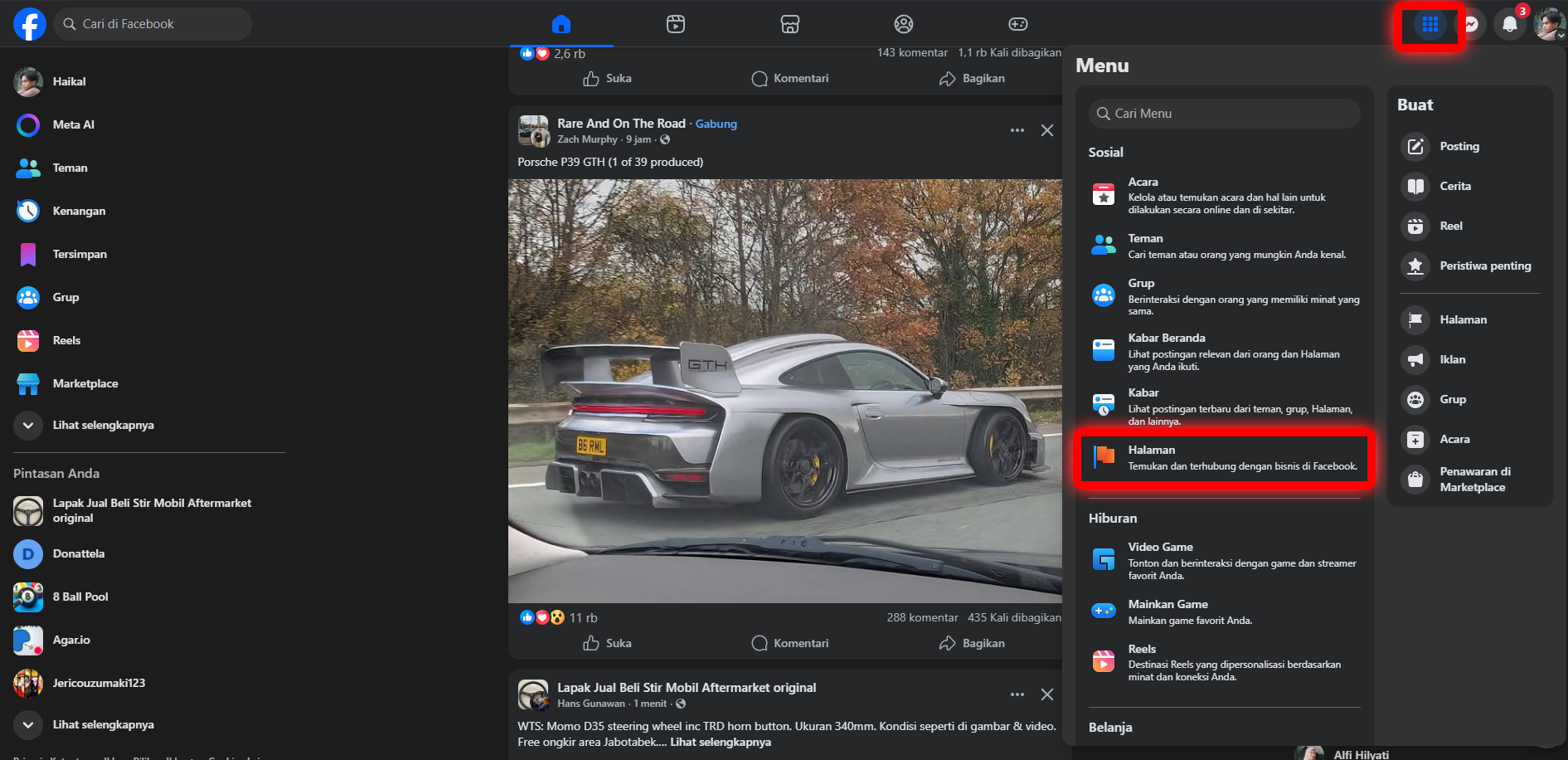Open account profile picture dropdown
Viewport: 1568px width, 760px height.
coord(1548,24)
